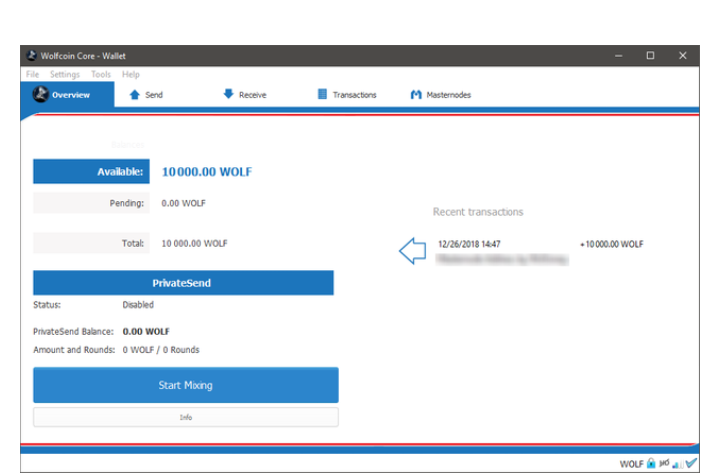Click the PrivateSend header bar

click(x=183, y=283)
